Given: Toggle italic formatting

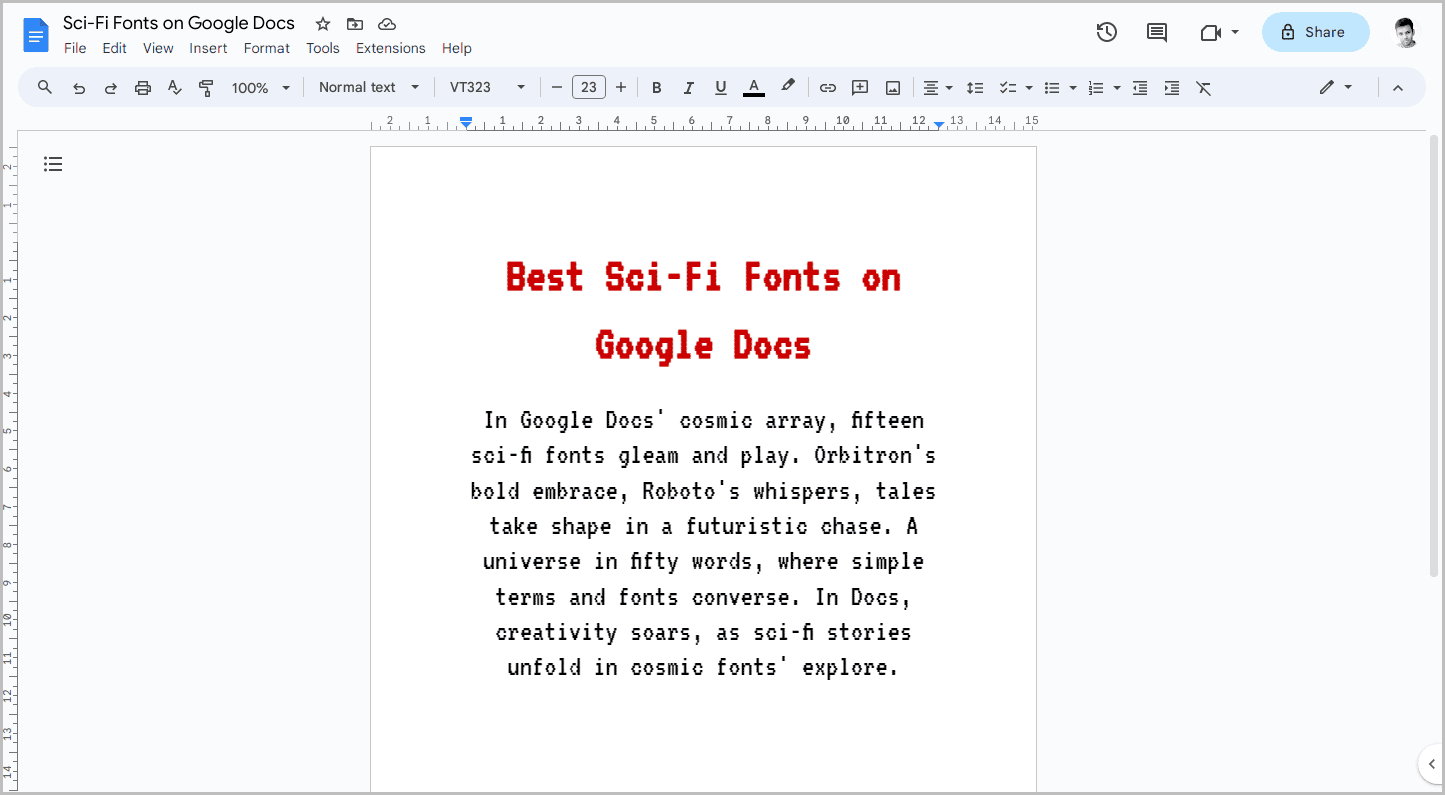Looking at the screenshot, I should pyautogui.click(x=688, y=87).
